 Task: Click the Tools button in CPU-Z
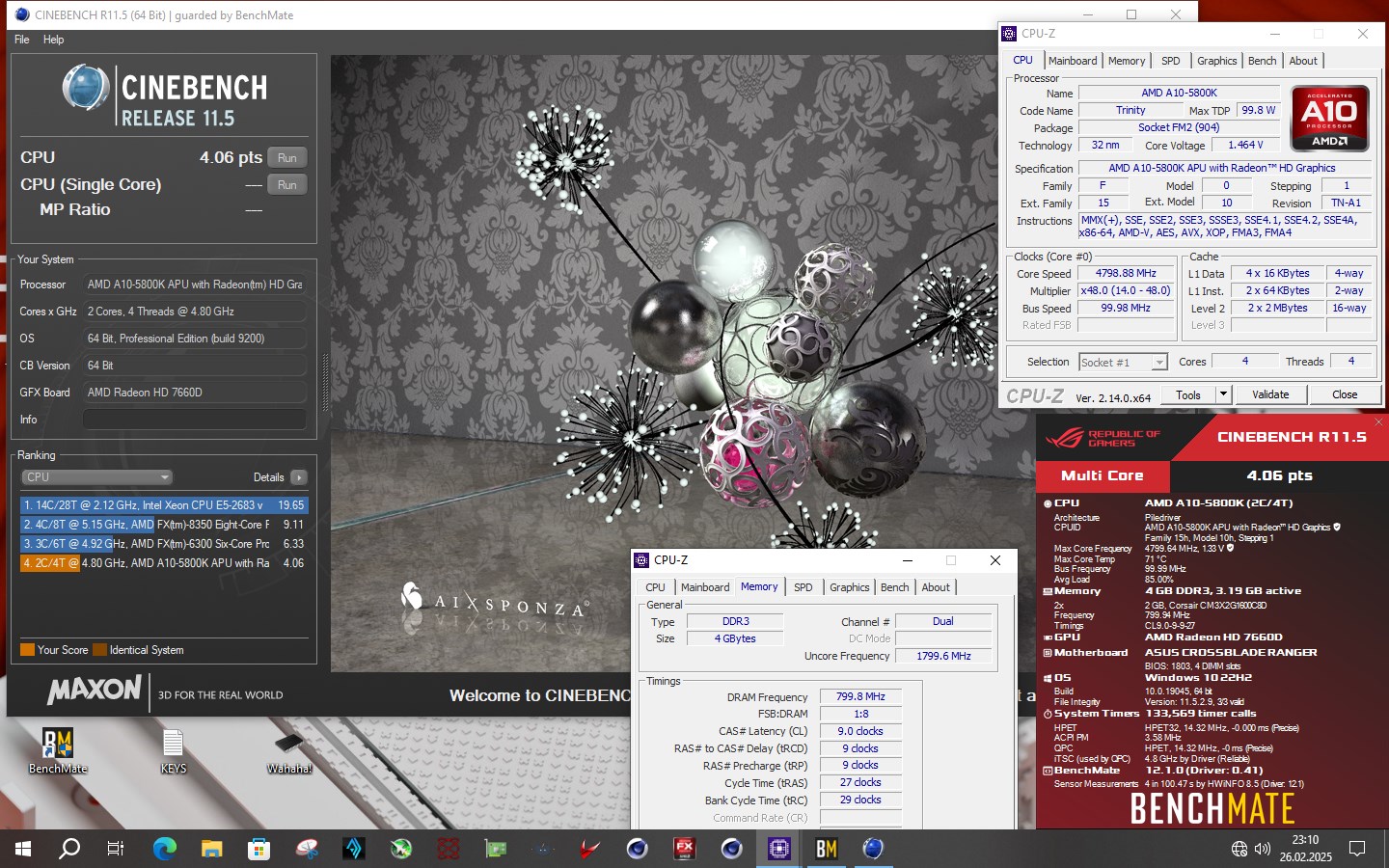coord(1188,394)
